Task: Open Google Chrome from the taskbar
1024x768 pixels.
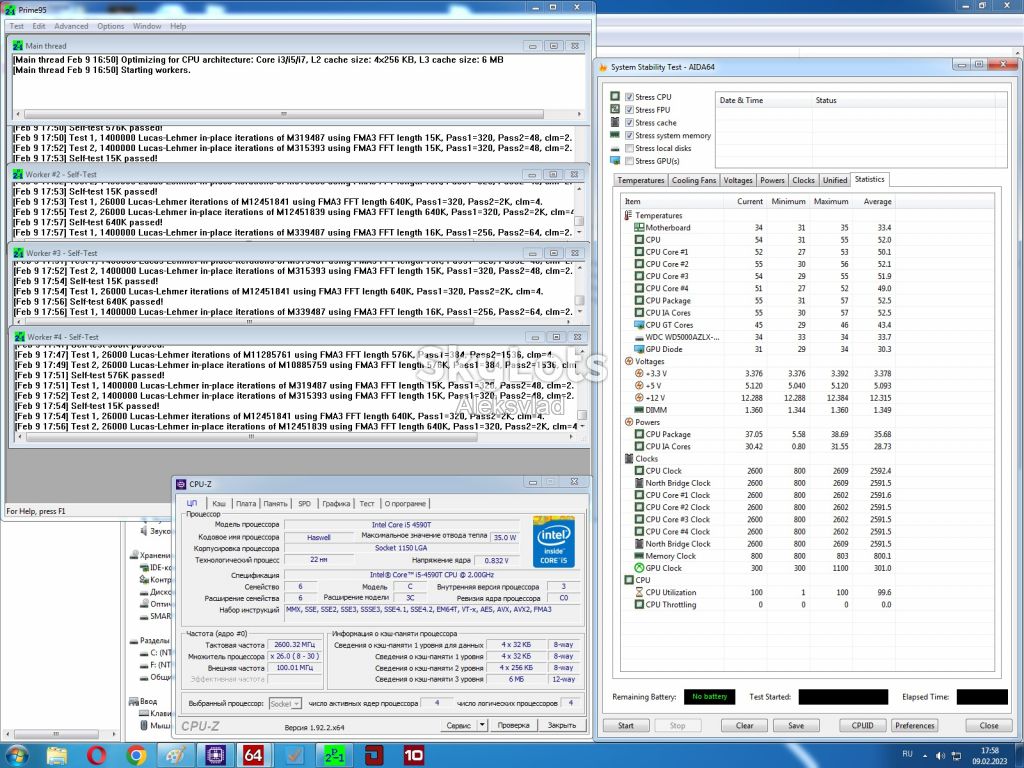Action: tap(136, 756)
